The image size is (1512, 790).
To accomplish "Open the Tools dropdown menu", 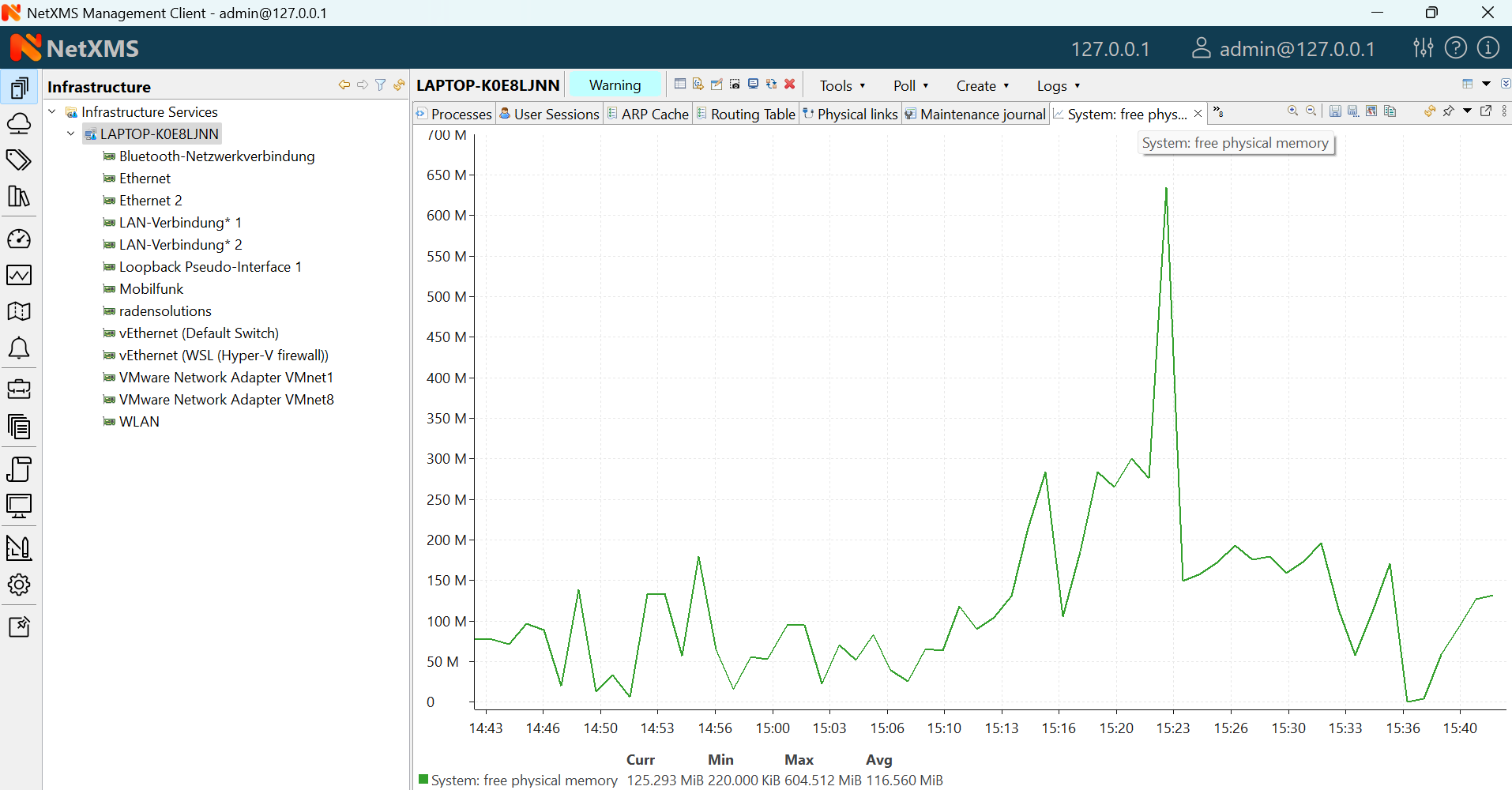I will [x=842, y=86].
